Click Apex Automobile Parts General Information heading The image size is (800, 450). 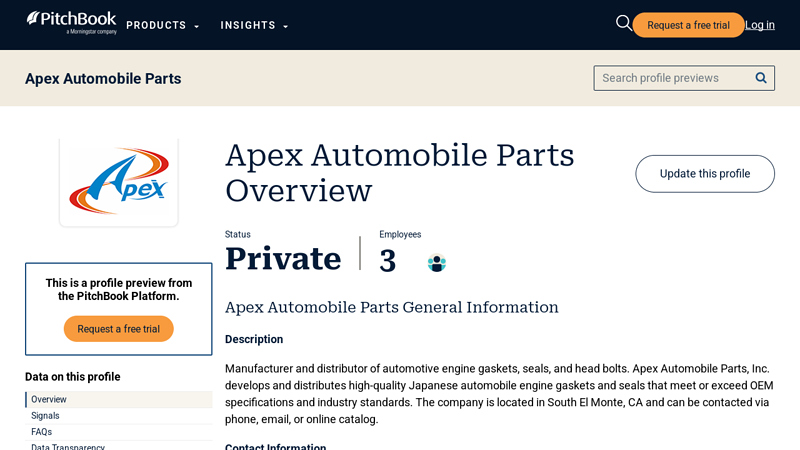click(x=392, y=307)
